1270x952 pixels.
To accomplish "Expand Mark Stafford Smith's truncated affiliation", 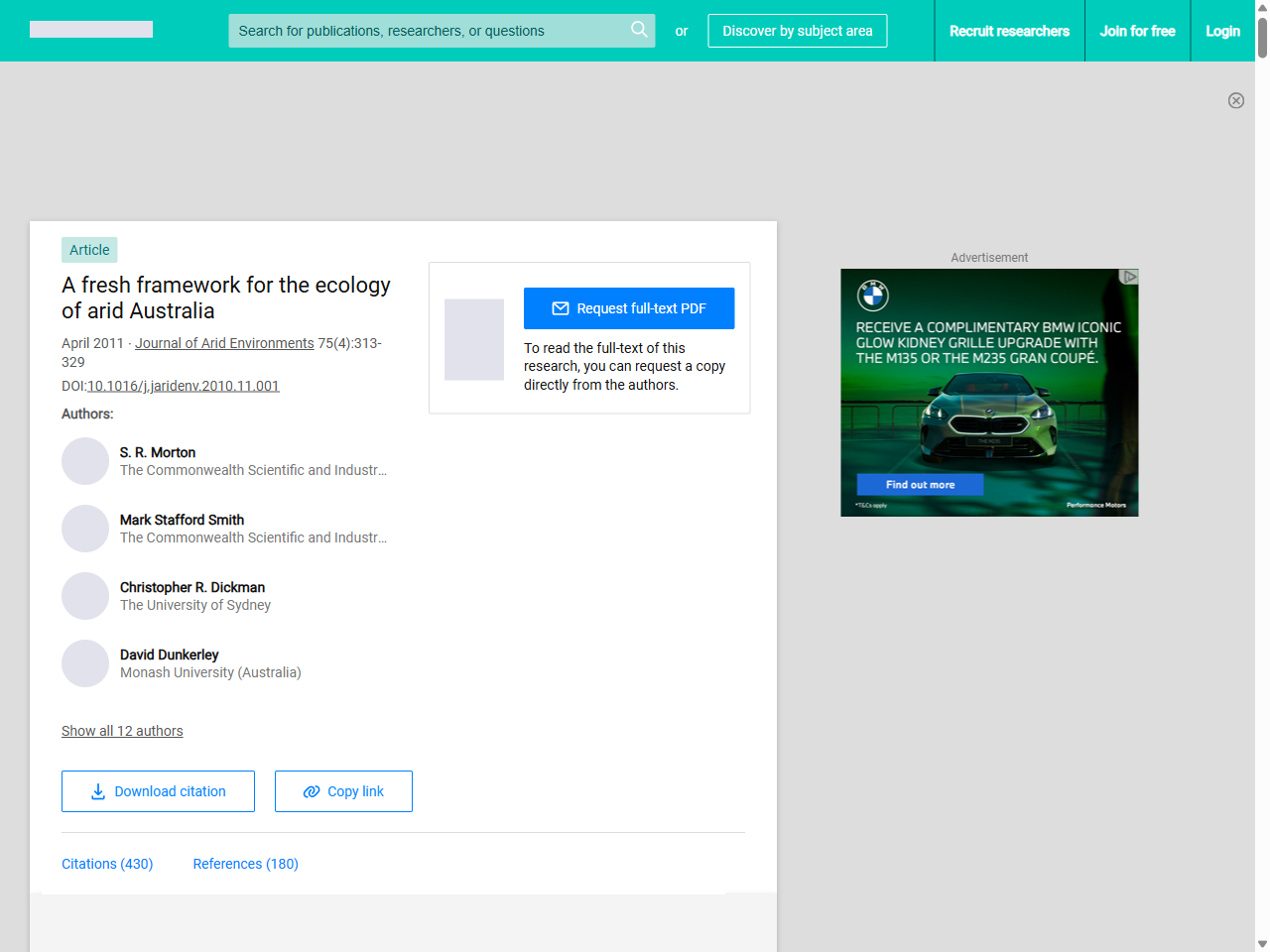I will (253, 537).
